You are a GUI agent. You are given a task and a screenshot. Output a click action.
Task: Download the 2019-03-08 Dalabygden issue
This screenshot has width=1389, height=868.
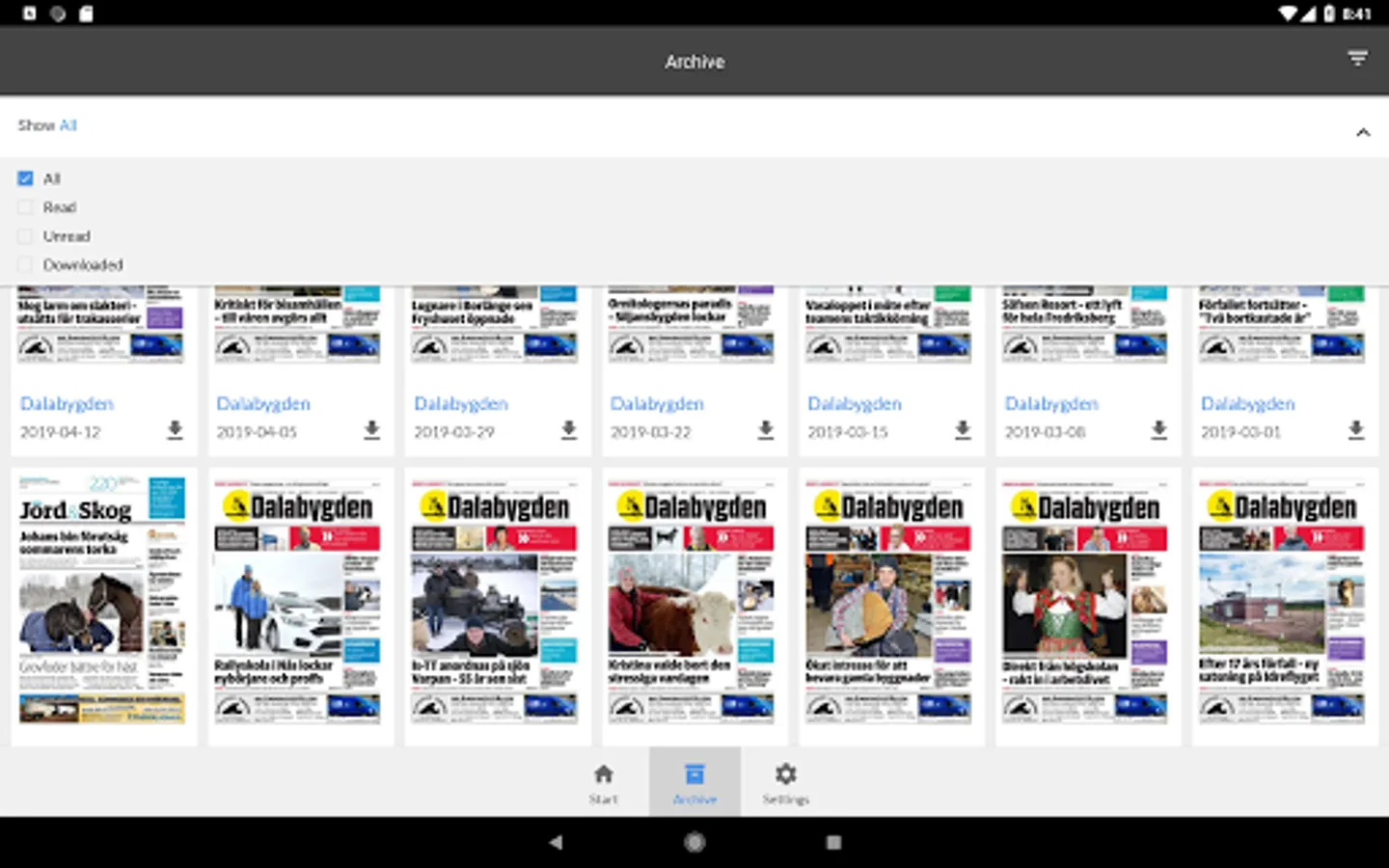point(1159,430)
